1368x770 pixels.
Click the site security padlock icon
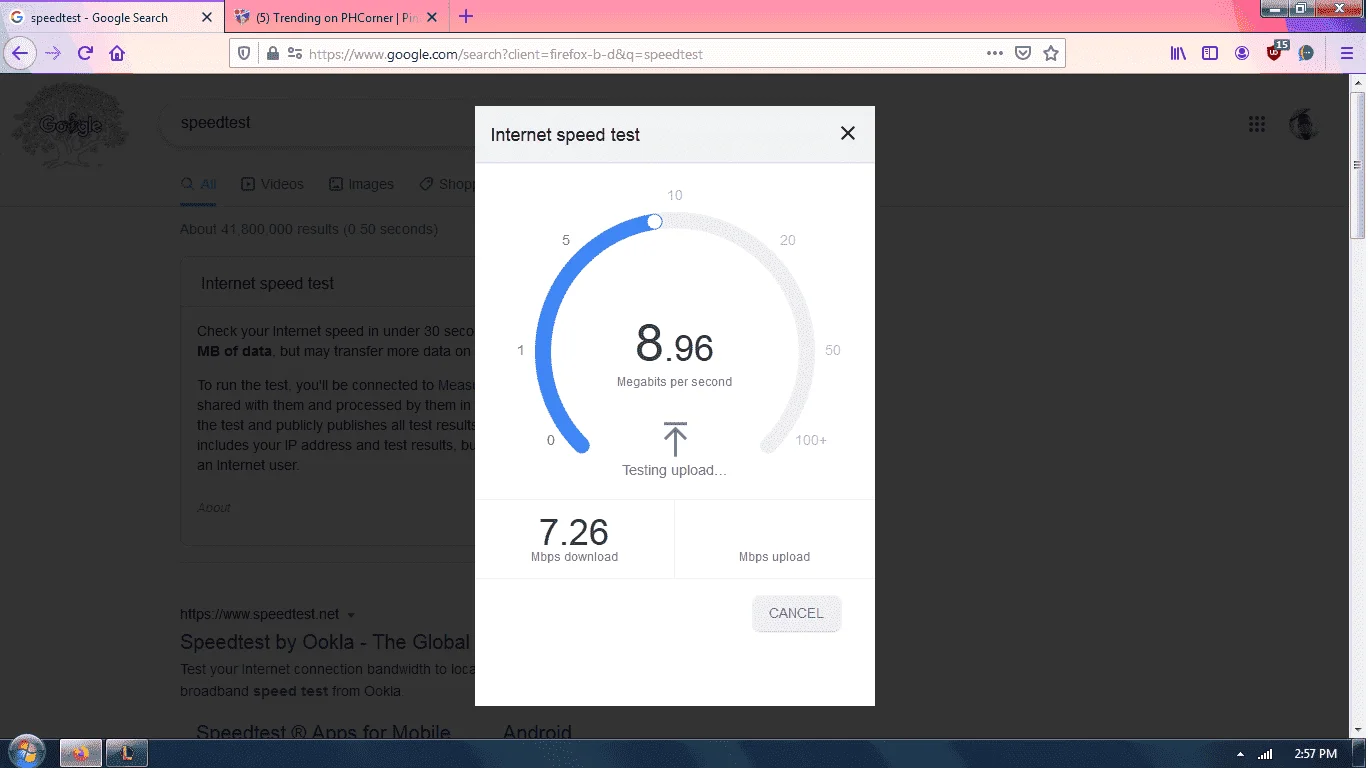point(272,54)
